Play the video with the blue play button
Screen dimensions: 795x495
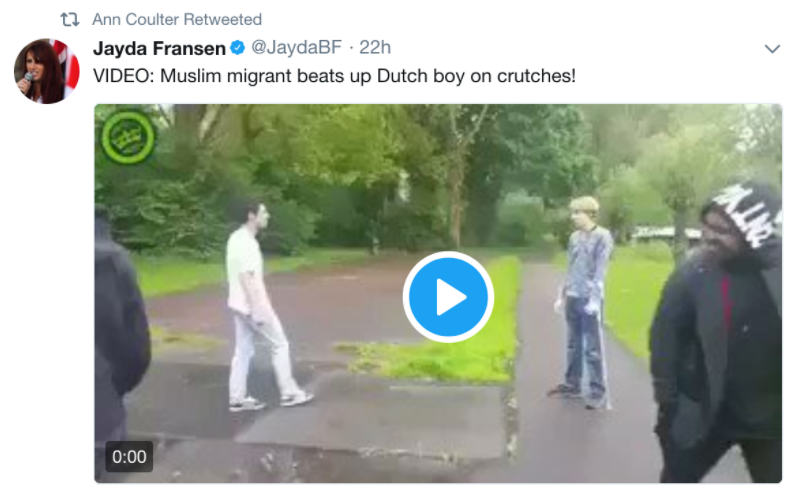448,297
